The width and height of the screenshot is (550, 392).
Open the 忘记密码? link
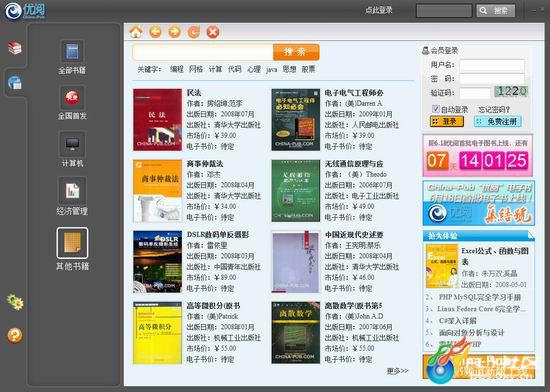[x=494, y=109]
